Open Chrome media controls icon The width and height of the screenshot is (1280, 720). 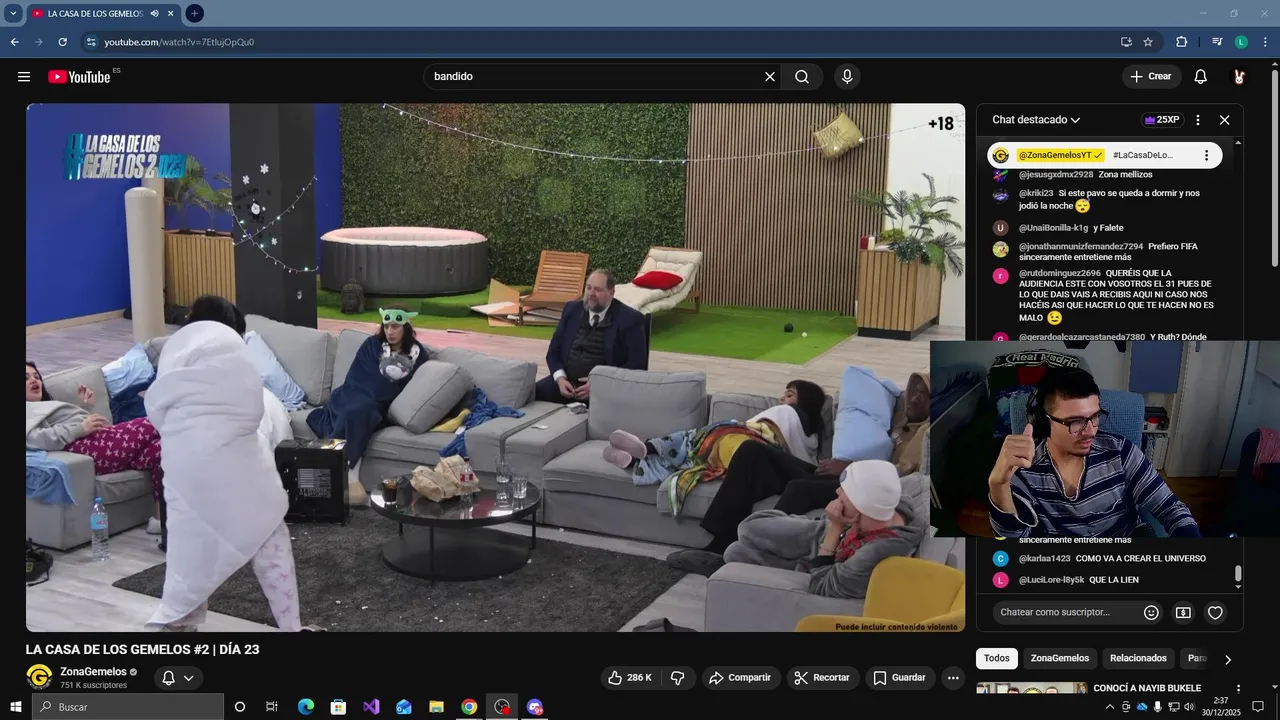point(1217,42)
